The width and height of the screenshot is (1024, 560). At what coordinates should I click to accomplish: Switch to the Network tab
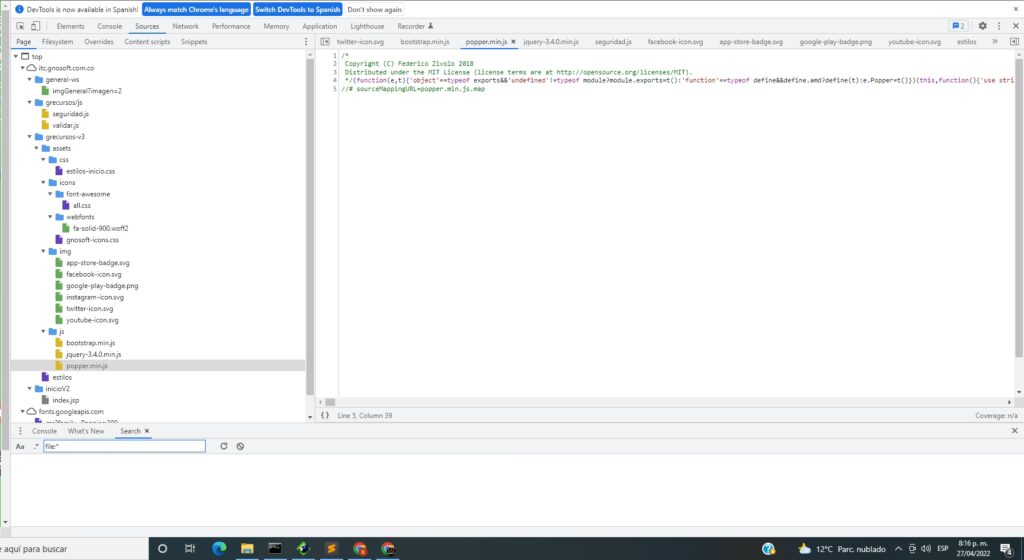click(185, 26)
